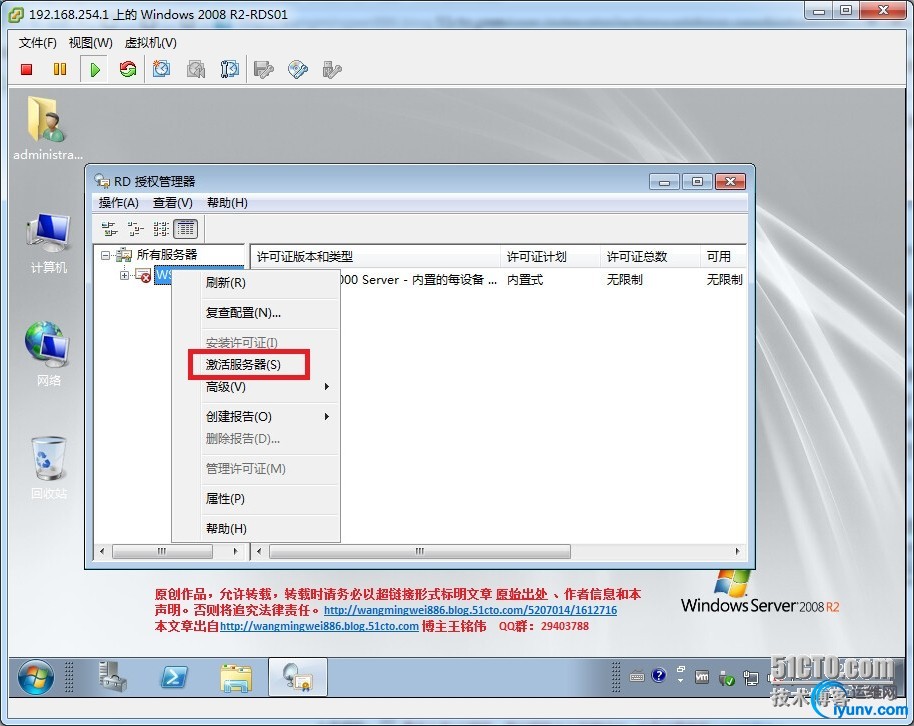Open the 帮助(H) menu in RD manager
Screen dimensions: 914x726
(x=227, y=202)
